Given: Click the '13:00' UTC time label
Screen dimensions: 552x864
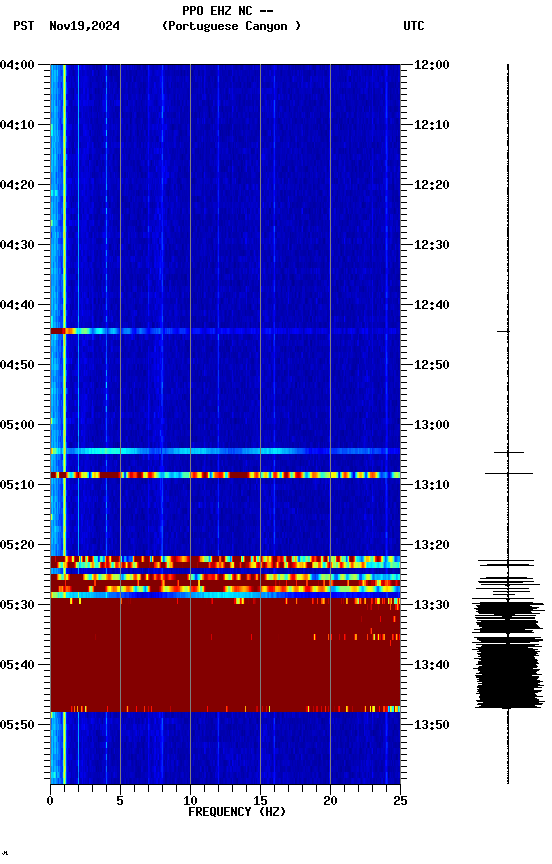Looking at the screenshot, I should [x=432, y=425].
